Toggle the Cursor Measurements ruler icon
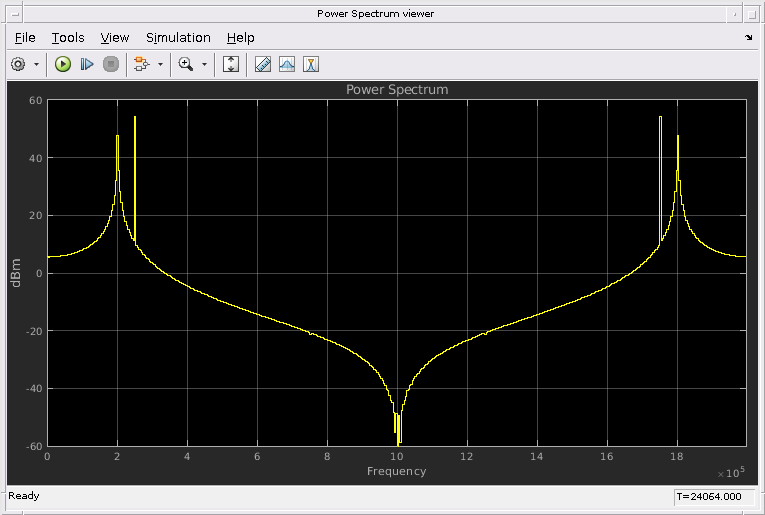The height and width of the screenshot is (515, 765). (x=263, y=64)
